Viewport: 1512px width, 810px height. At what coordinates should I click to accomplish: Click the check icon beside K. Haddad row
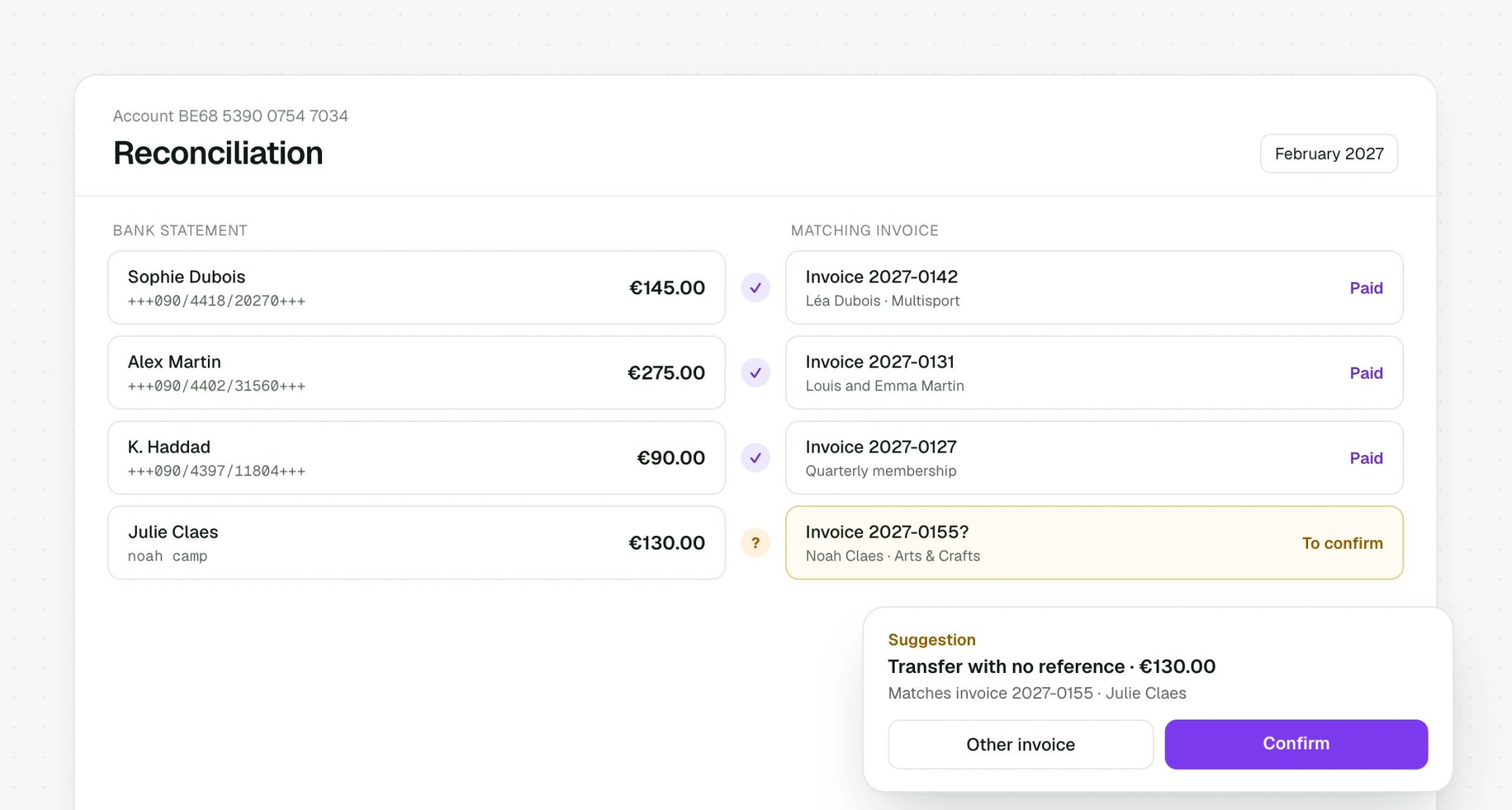tap(755, 458)
